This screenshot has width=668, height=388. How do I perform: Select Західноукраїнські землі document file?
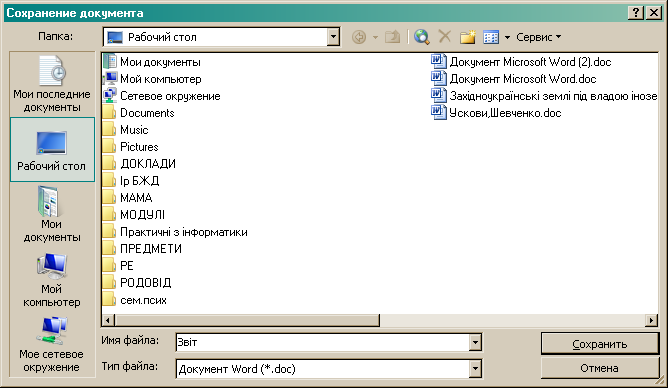tap(544, 96)
